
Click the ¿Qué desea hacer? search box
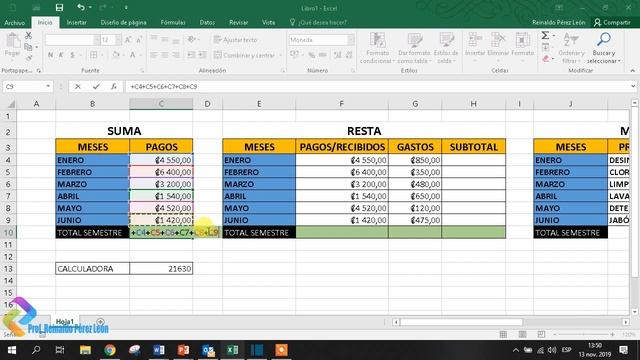(x=318, y=22)
